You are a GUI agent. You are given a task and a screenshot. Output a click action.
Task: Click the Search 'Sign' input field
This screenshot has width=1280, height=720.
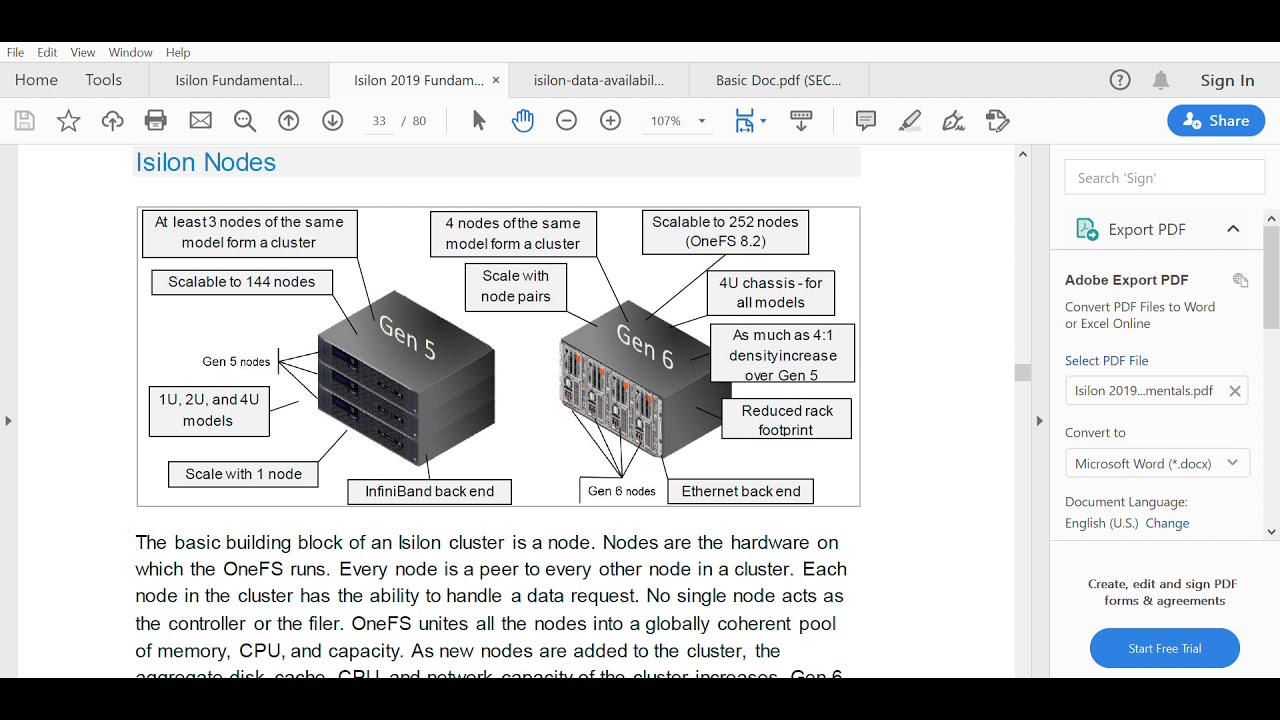tap(1165, 177)
